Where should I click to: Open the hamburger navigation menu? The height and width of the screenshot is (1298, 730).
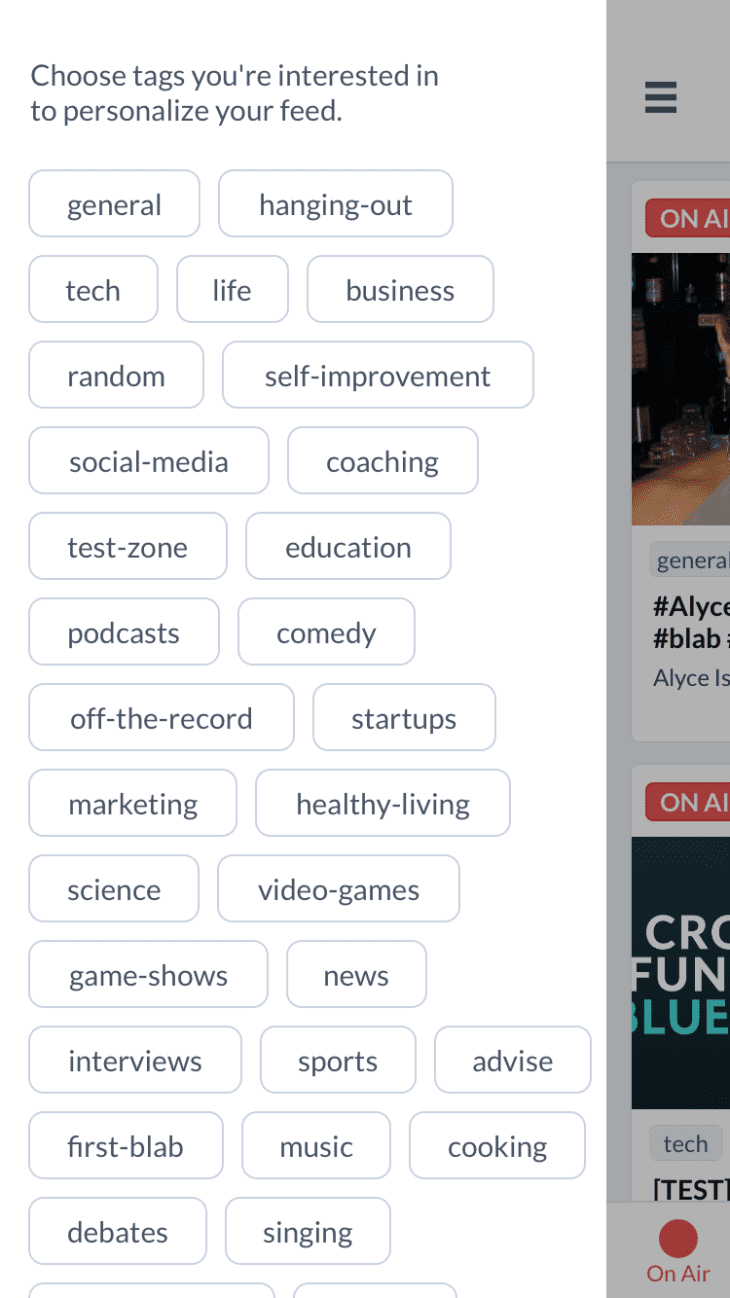660,98
